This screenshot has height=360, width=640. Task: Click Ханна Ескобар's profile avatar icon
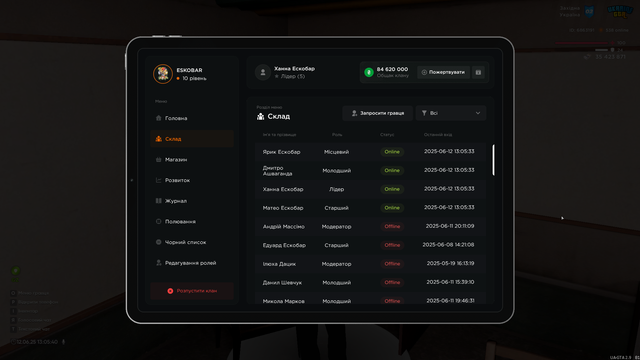click(263, 72)
